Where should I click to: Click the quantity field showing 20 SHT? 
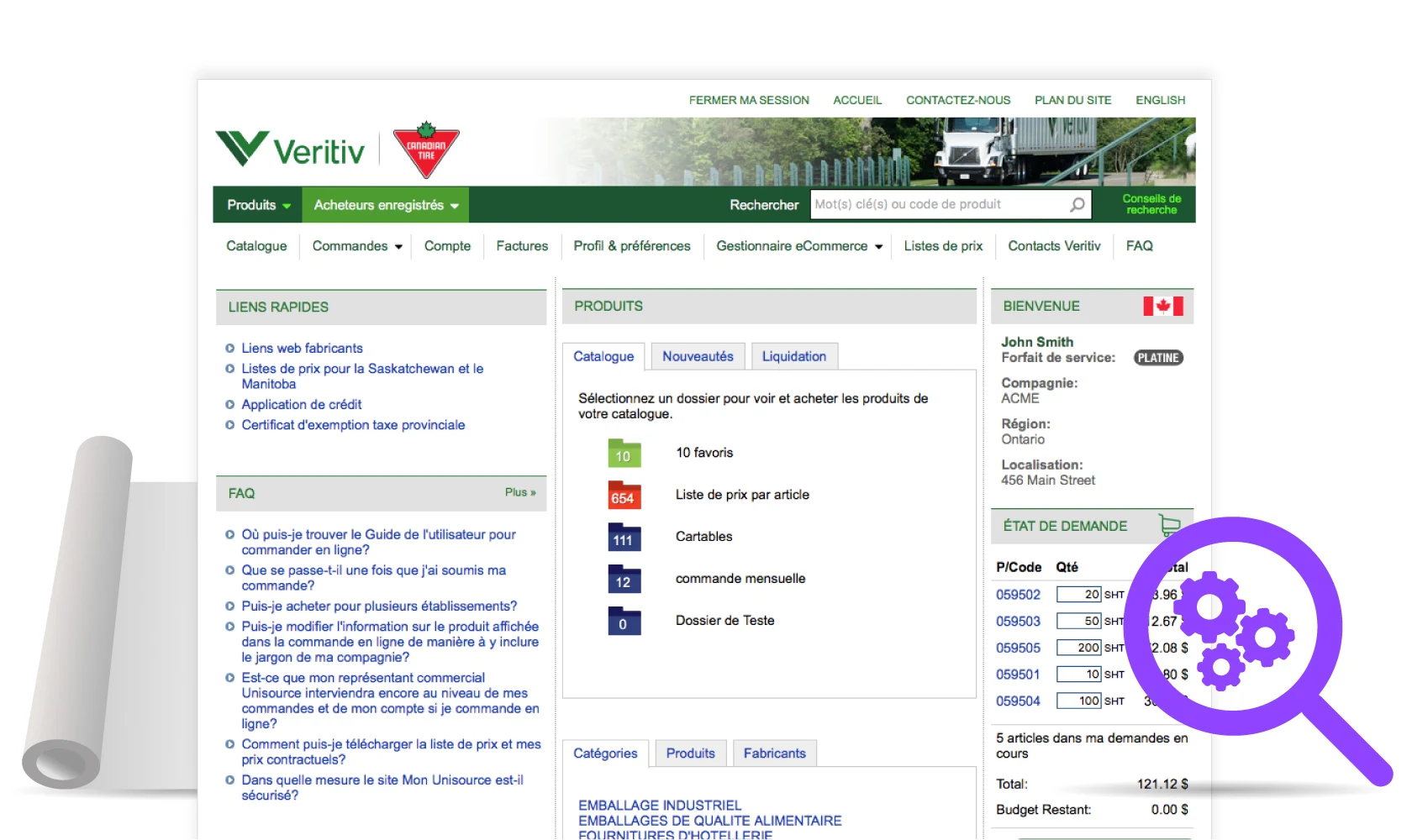coord(1078,594)
